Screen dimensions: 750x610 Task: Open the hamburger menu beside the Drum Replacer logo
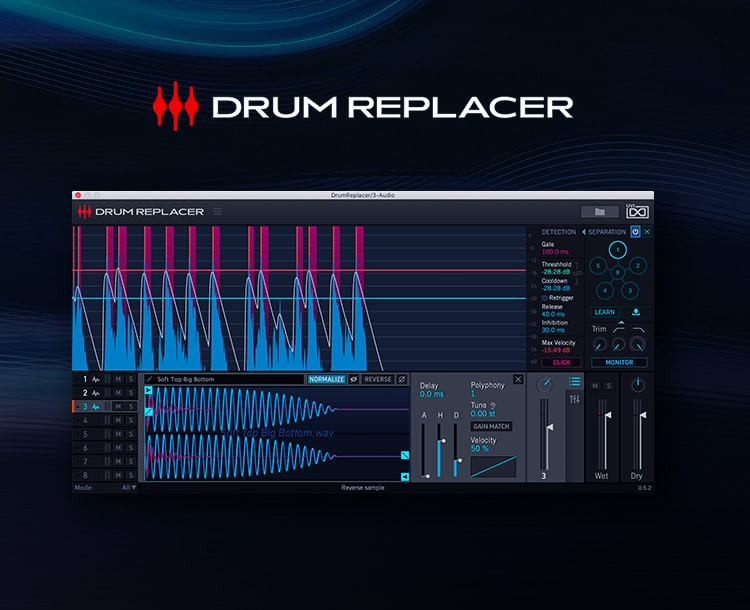tap(217, 211)
